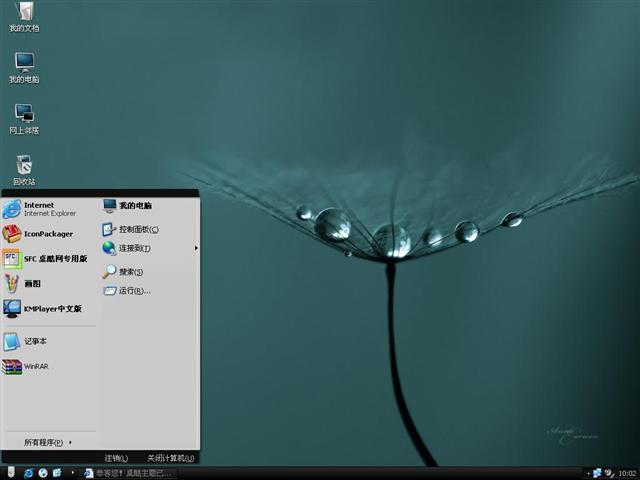Launch WinRAR from the Start menu
Viewport: 640px width, 480px height.
point(36,366)
